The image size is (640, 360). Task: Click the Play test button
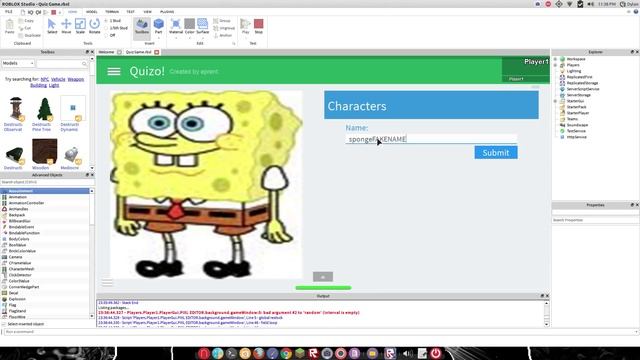tap(245, 26)
